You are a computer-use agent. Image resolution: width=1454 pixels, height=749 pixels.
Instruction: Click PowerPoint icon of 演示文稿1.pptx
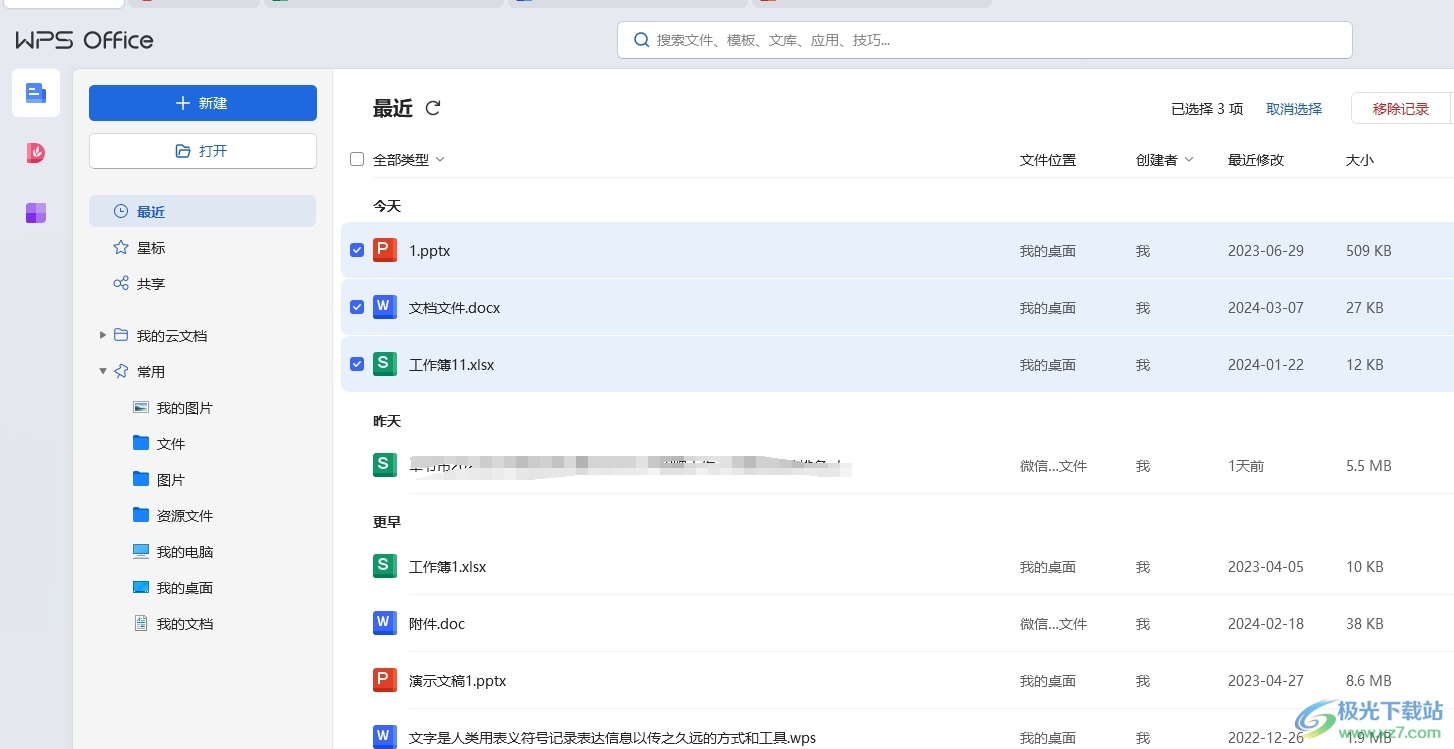pos(385,680)
